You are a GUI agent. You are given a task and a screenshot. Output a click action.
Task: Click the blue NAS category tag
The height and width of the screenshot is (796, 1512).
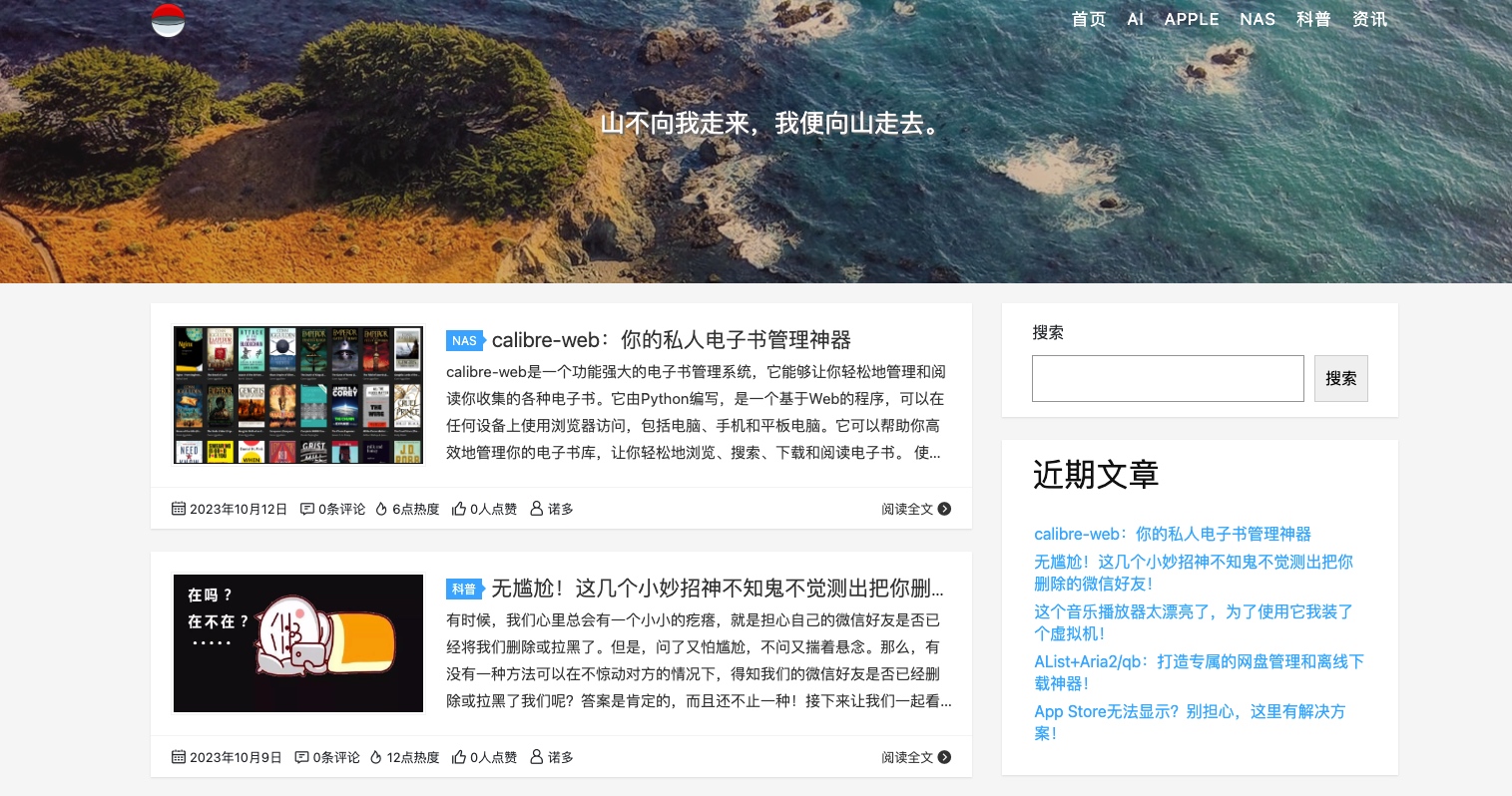point(465,341)
